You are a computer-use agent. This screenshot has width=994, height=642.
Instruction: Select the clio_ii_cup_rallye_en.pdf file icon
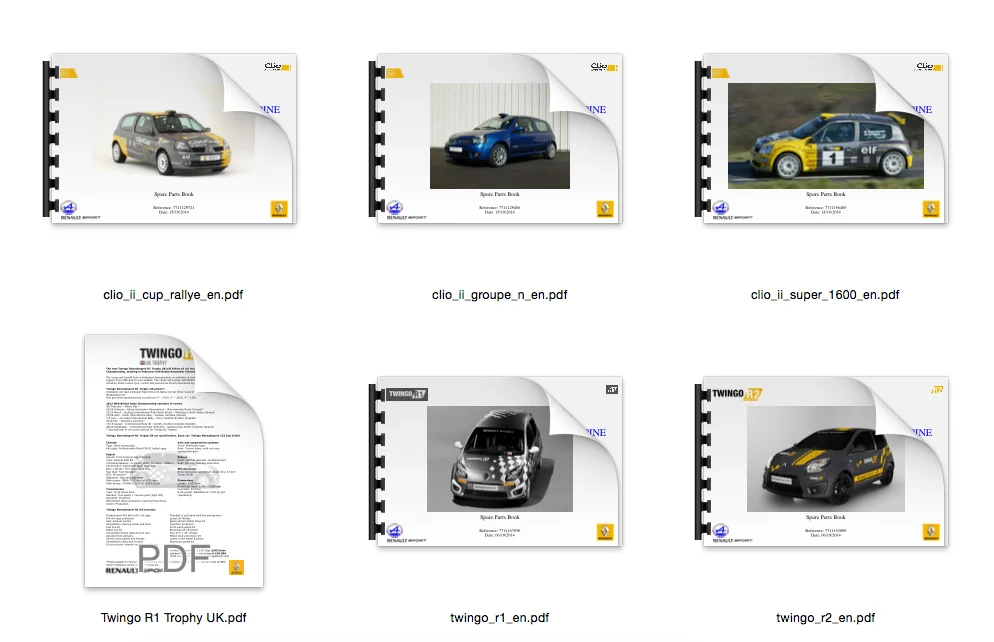click(170, 138)
